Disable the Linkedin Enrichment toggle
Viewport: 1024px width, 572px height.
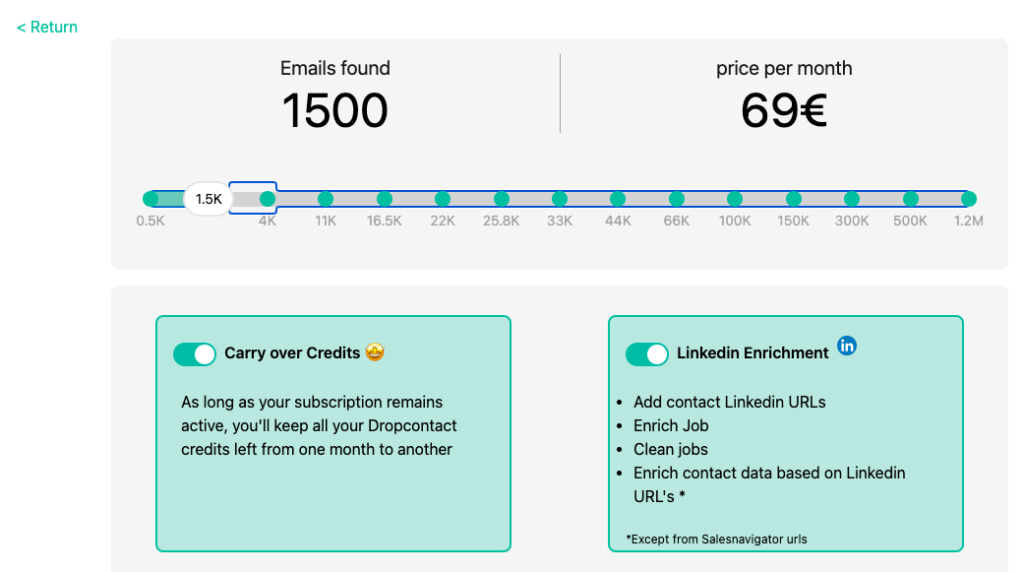click(x=647, y=354)
